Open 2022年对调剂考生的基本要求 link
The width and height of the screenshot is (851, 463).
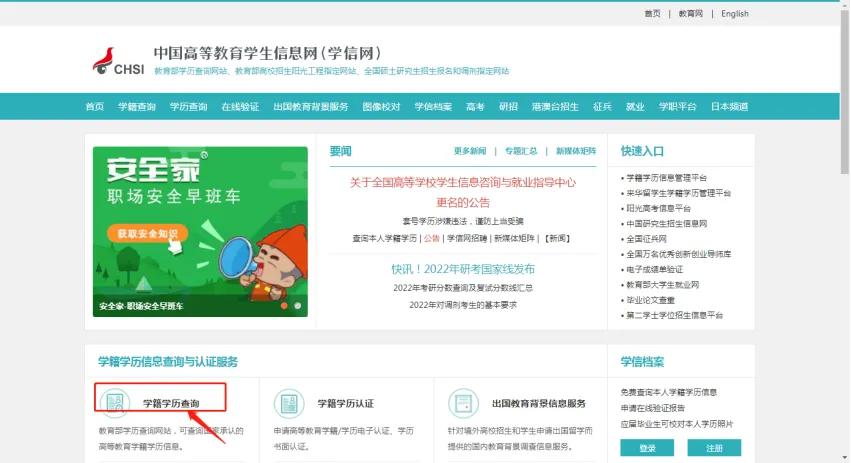463,305
